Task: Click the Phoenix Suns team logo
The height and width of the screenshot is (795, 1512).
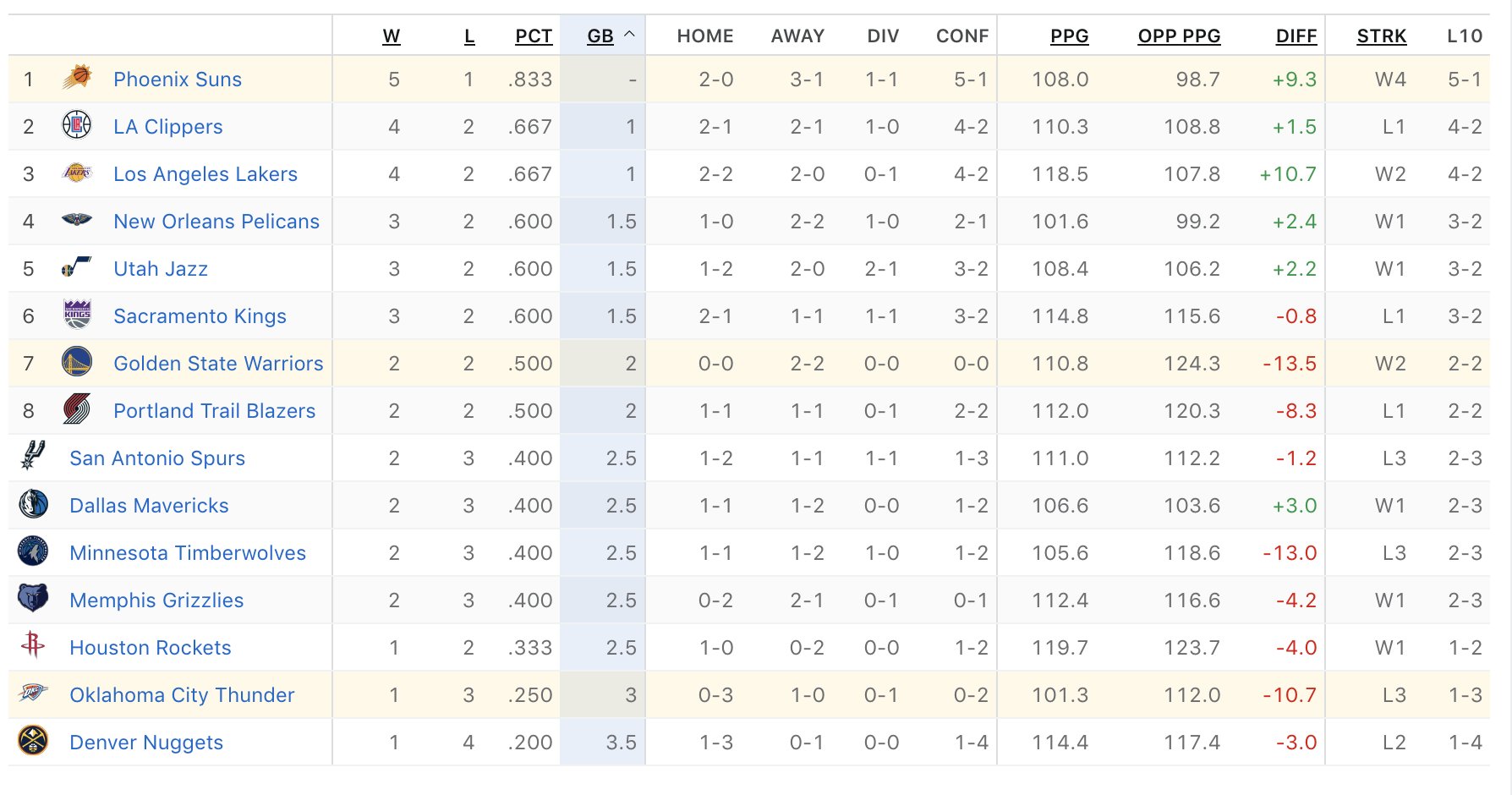Action: [x=77, y=78]
